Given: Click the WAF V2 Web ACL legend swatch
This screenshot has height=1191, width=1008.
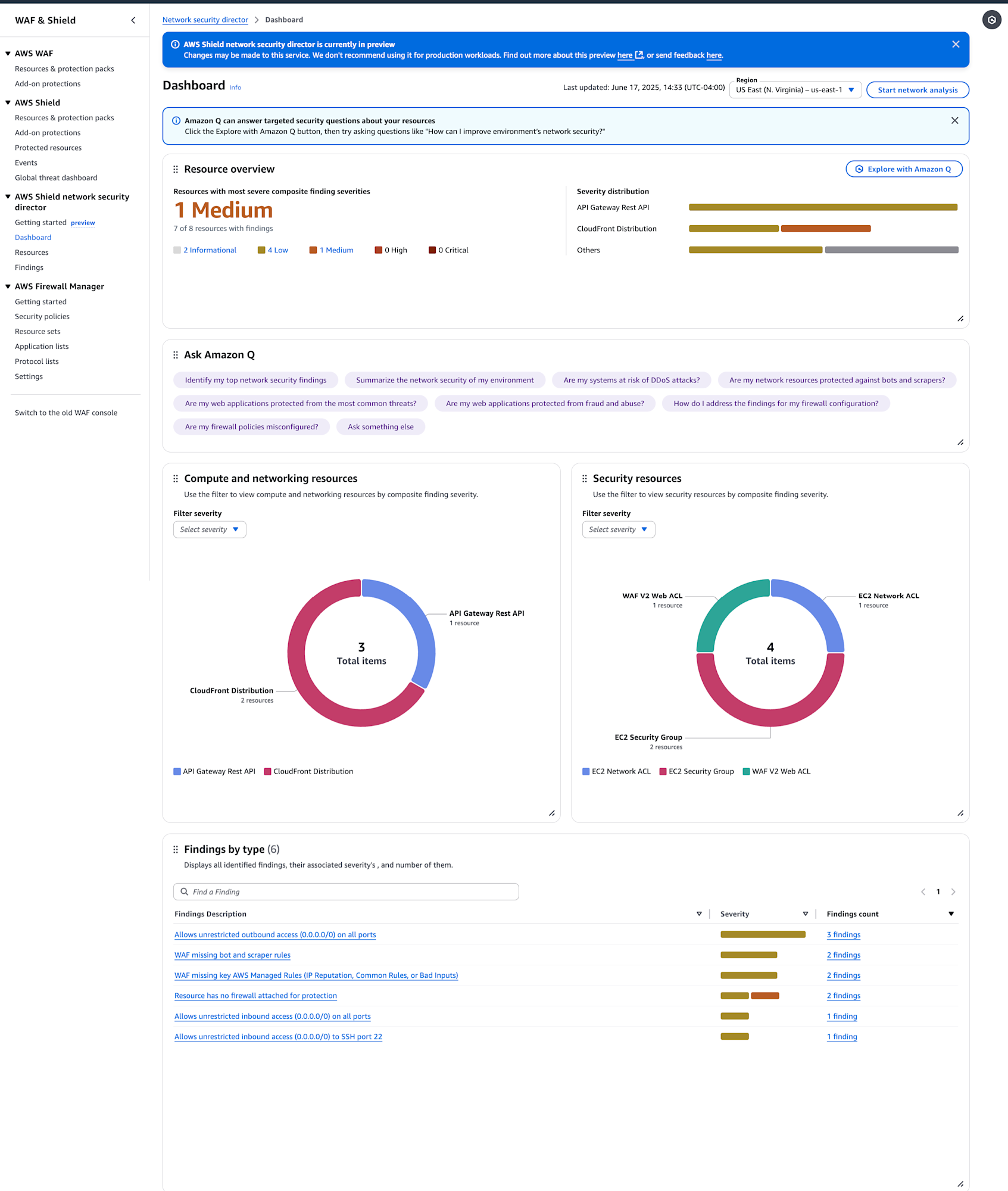Looking at the screenshot, I should [x=746, y=771].
